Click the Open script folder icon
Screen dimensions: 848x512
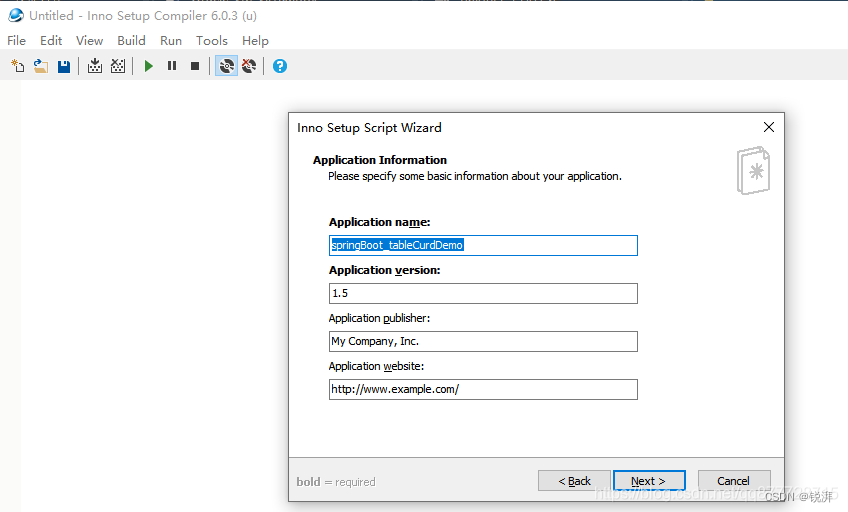(x=41, y=66)
